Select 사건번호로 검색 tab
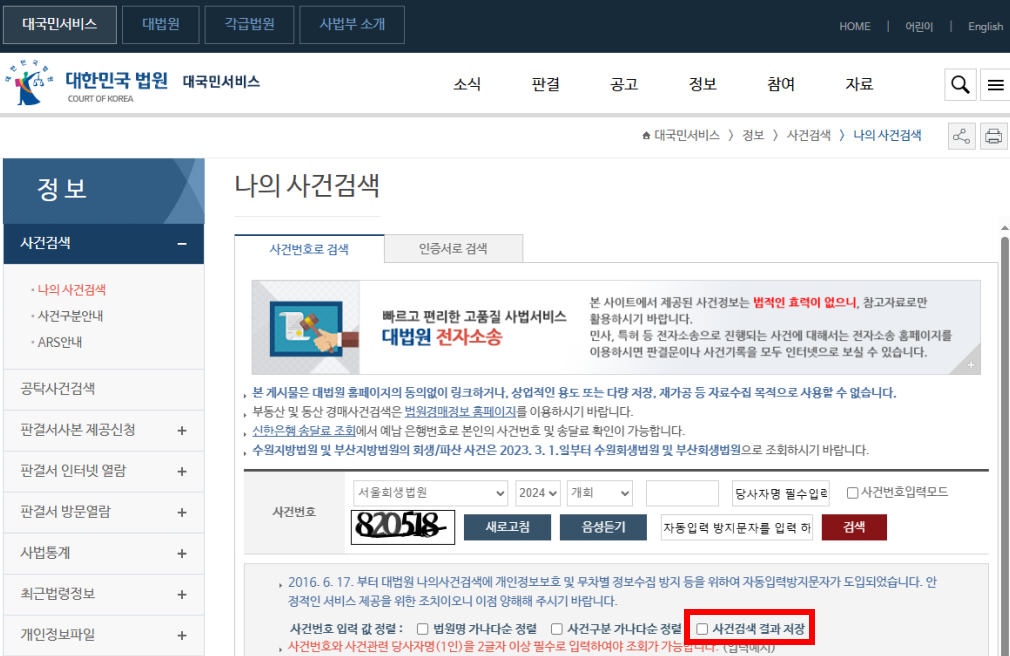This screenshot has height=656, width=1010. point(309,249)
